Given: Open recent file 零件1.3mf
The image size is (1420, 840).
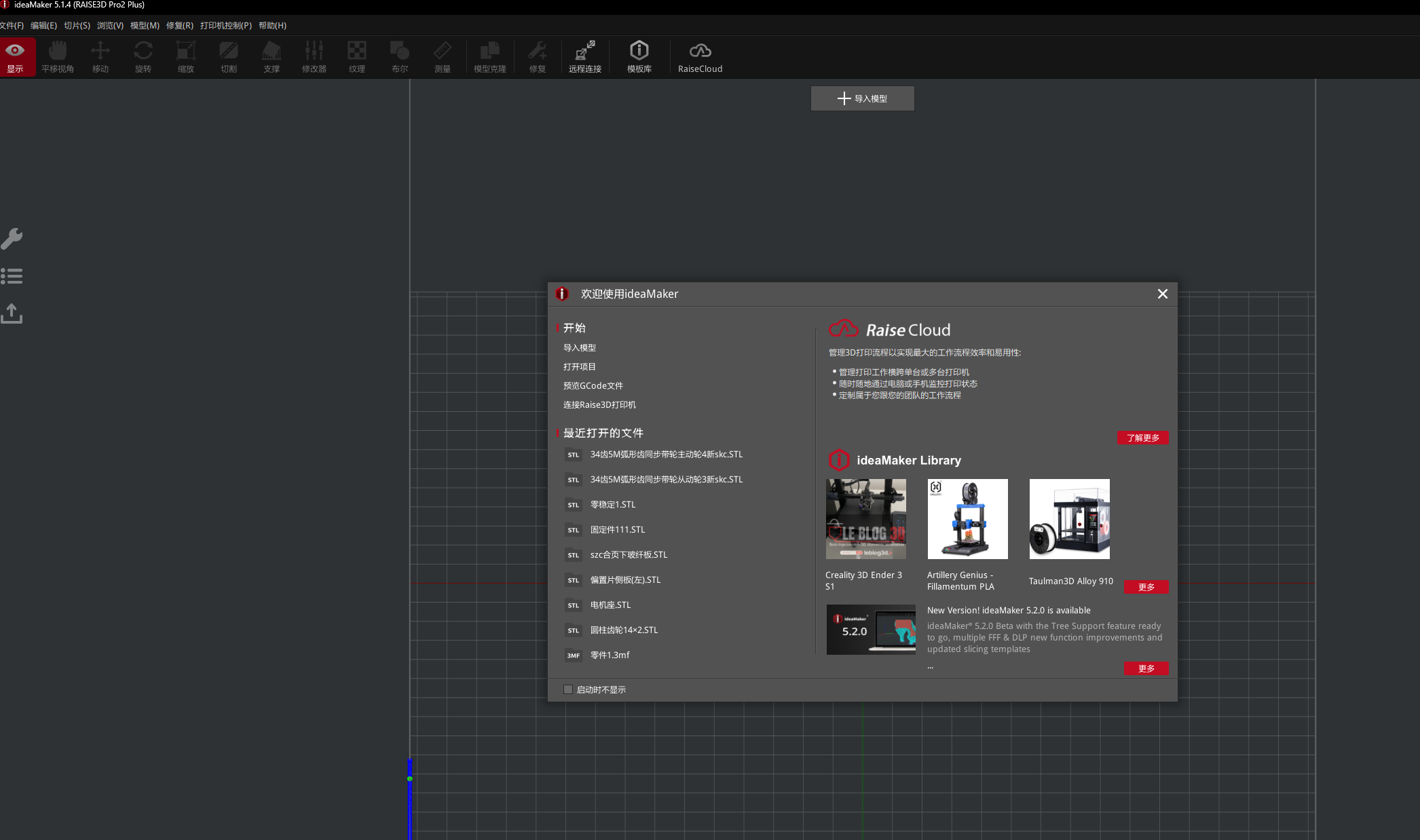Looking at the screenshot, I should pyautogui.click(x=610, y=655).
